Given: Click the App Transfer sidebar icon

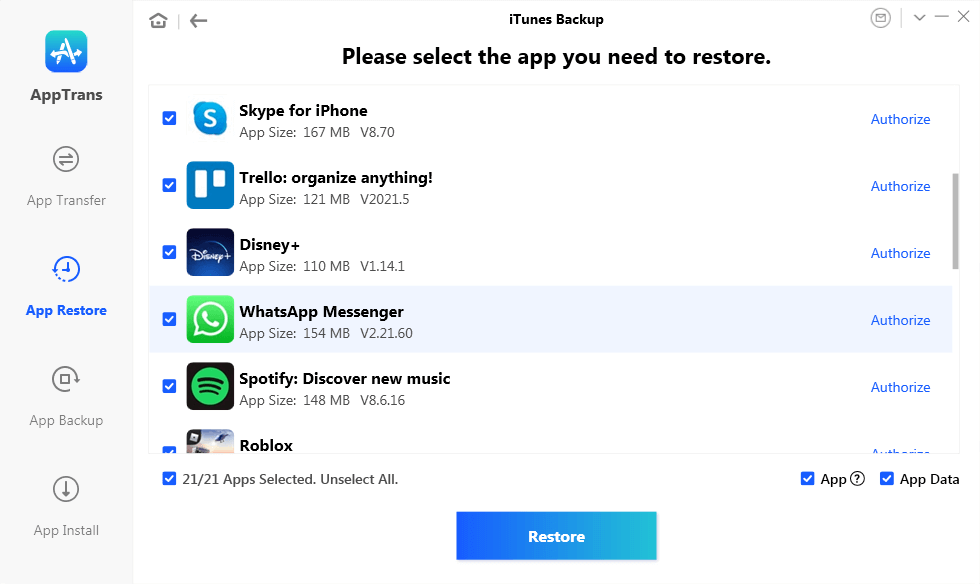Looking at the screenshot, I should tap(66, 159).
